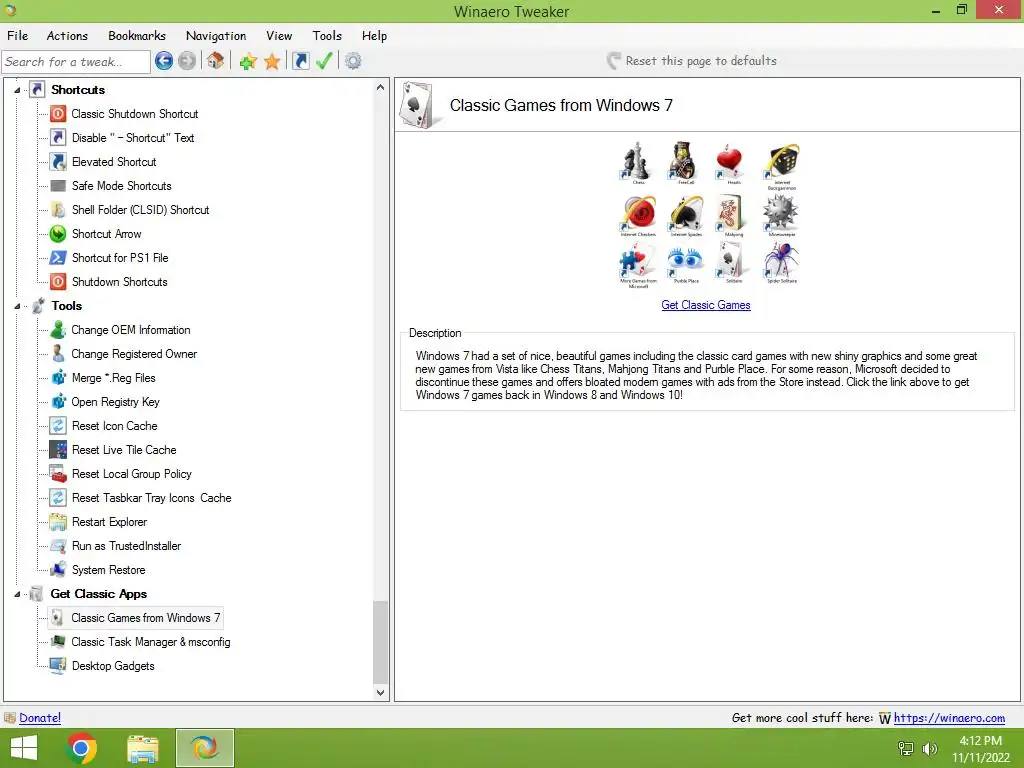Click the Reset Icon Cache icon
Image resolution: width=1024 pixels, height=768 pixels.
58,426
